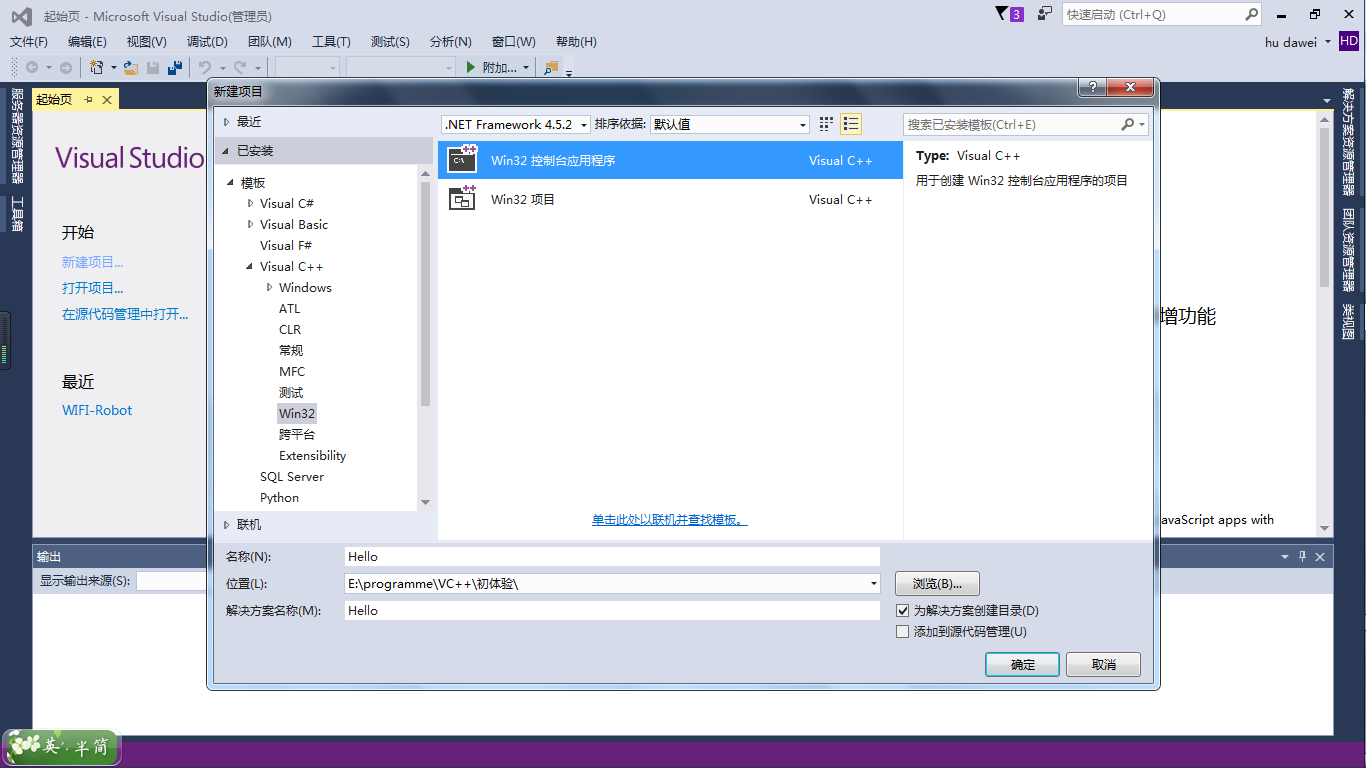Screen dimensions: 1366x768
Task: Click the New Project toolbar icon
Action: click(97, 67)
